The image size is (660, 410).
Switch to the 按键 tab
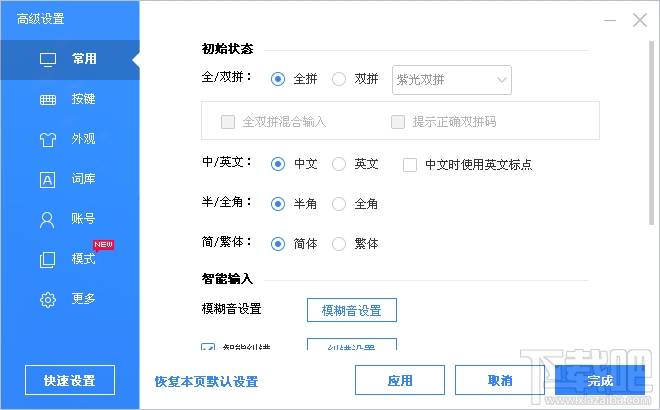tap(70, 100)
